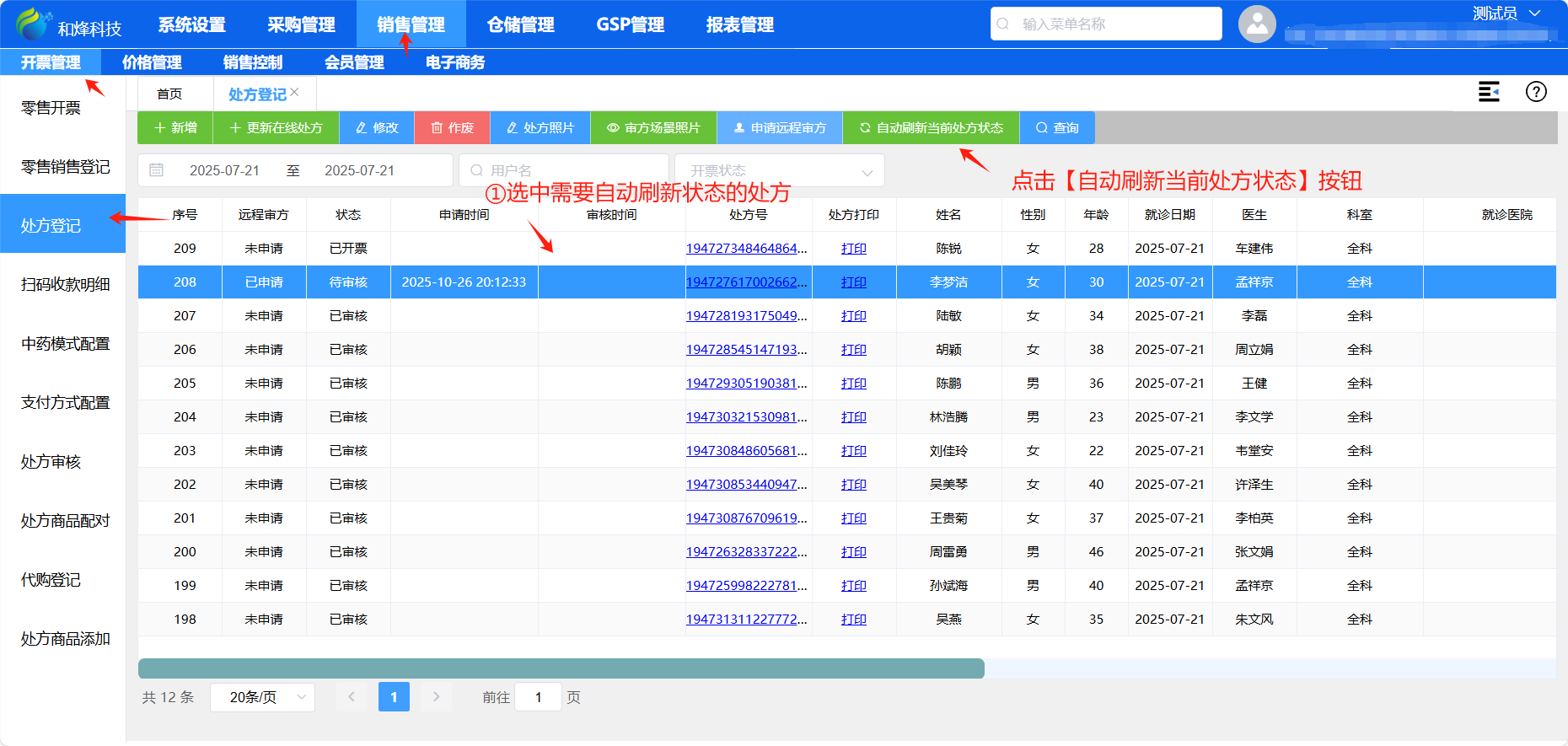Expand the 开票状态 dropdown

pyautogui.click(x=779, y=171)
